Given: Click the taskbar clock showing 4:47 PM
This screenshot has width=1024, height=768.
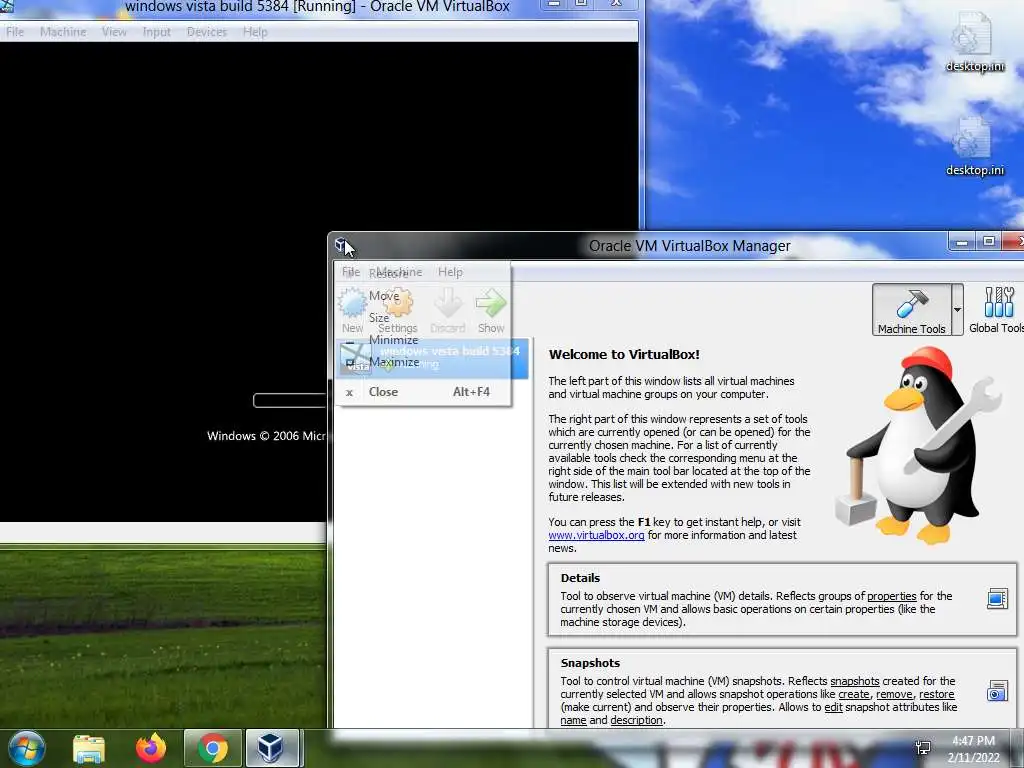Looking at the screenshot, I should (973, 749).
